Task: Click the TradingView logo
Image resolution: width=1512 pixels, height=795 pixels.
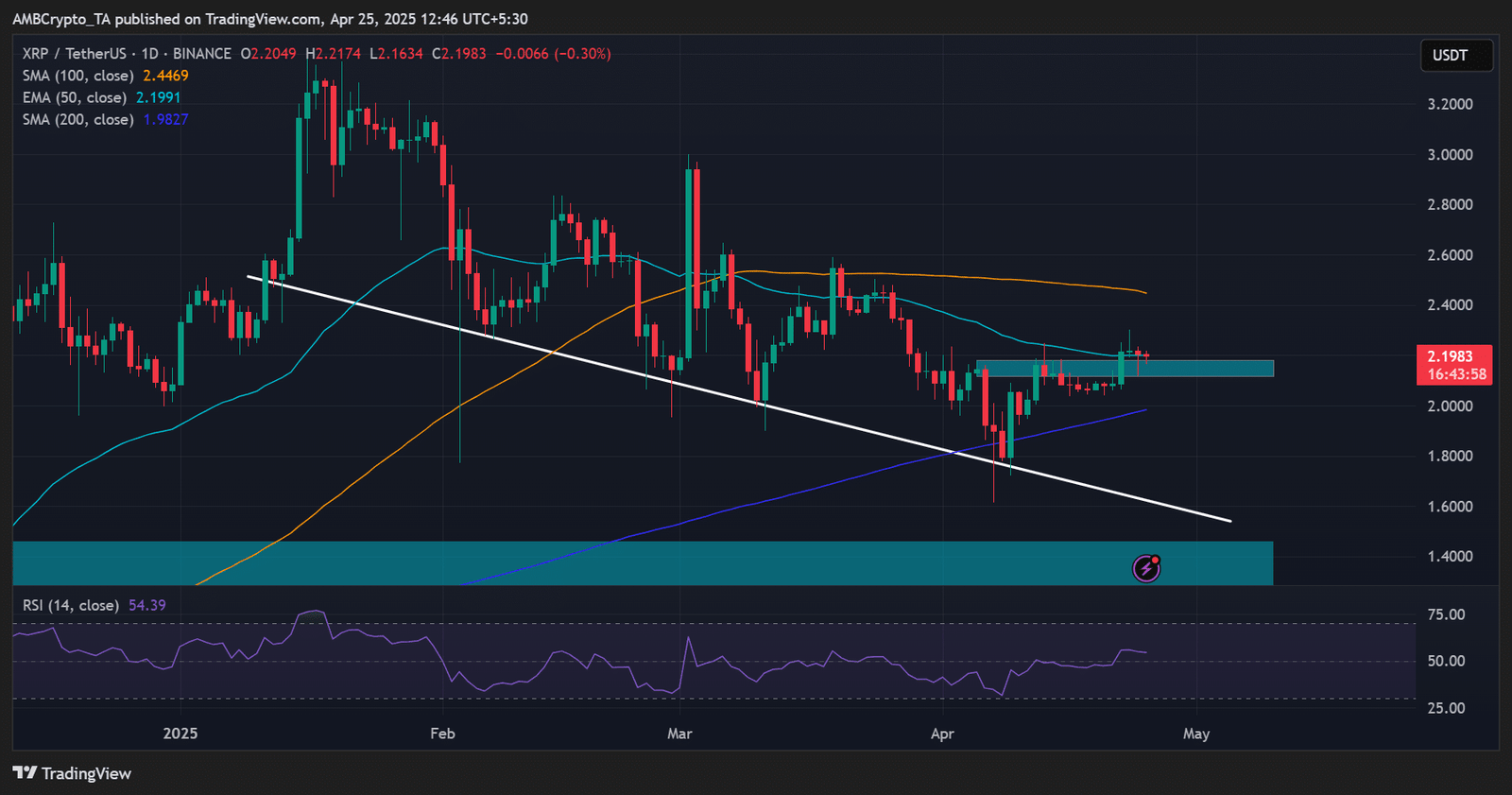Action: click(x=72, y=773)
